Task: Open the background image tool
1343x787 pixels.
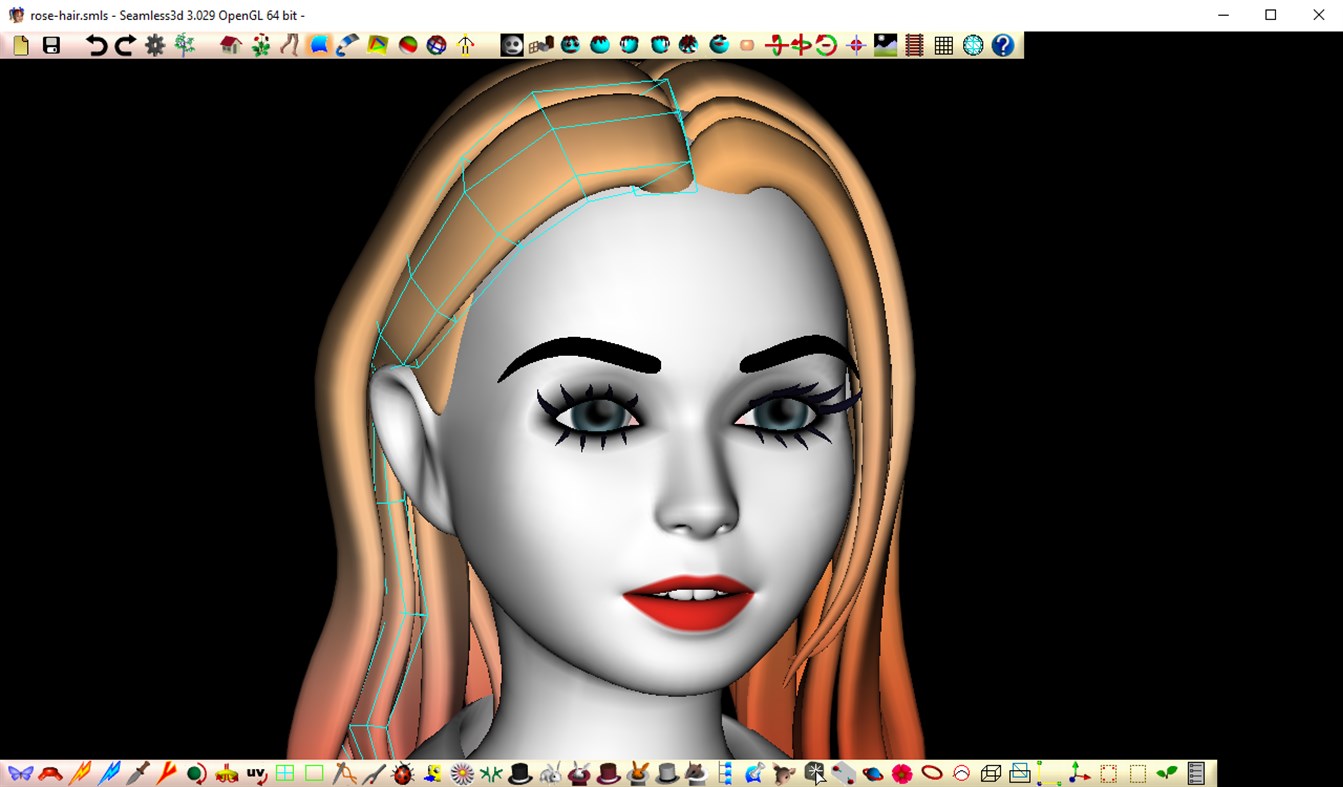Action: (884, 44)
